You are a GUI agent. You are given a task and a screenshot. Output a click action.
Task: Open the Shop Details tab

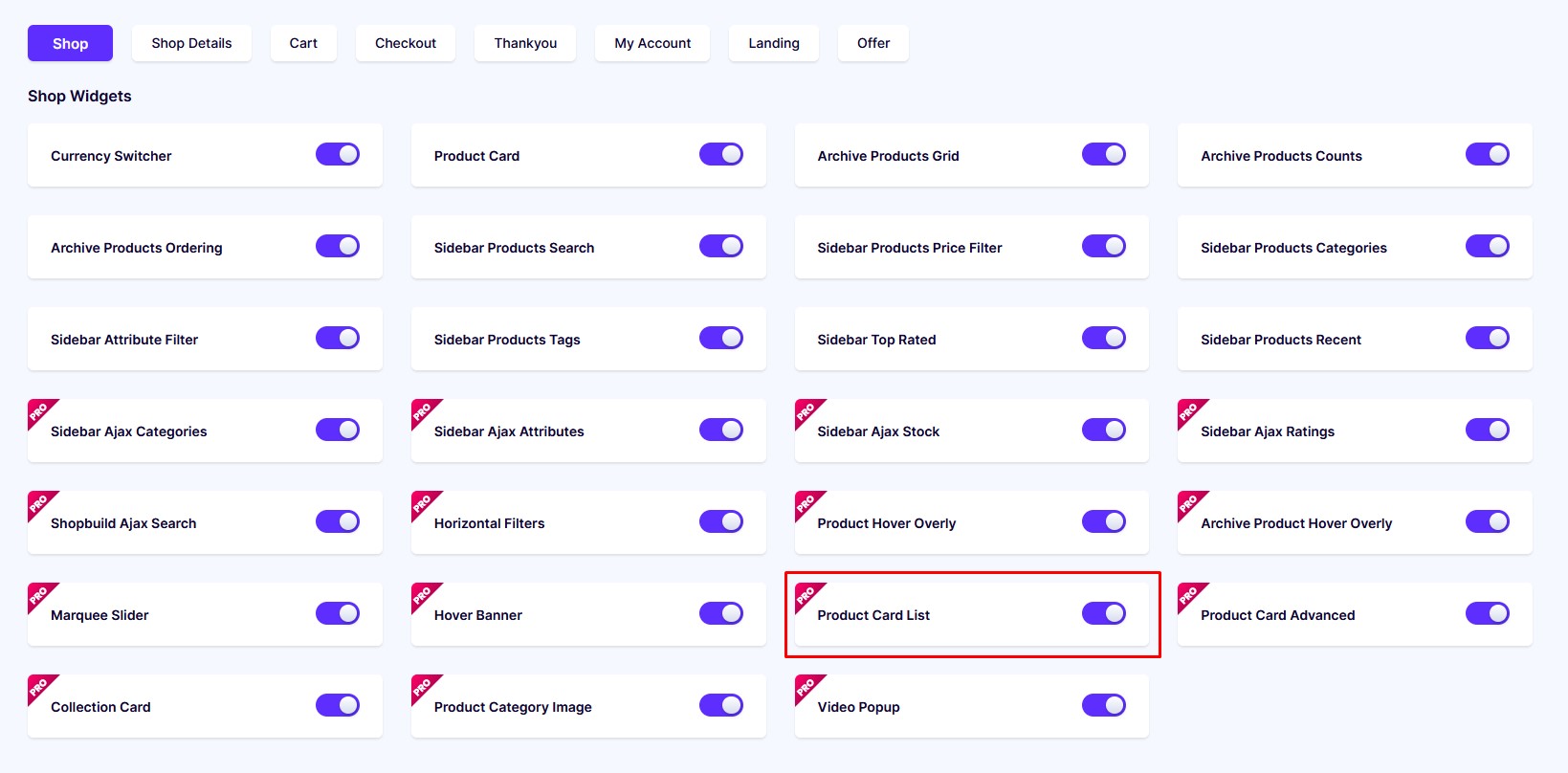[191, 43]
